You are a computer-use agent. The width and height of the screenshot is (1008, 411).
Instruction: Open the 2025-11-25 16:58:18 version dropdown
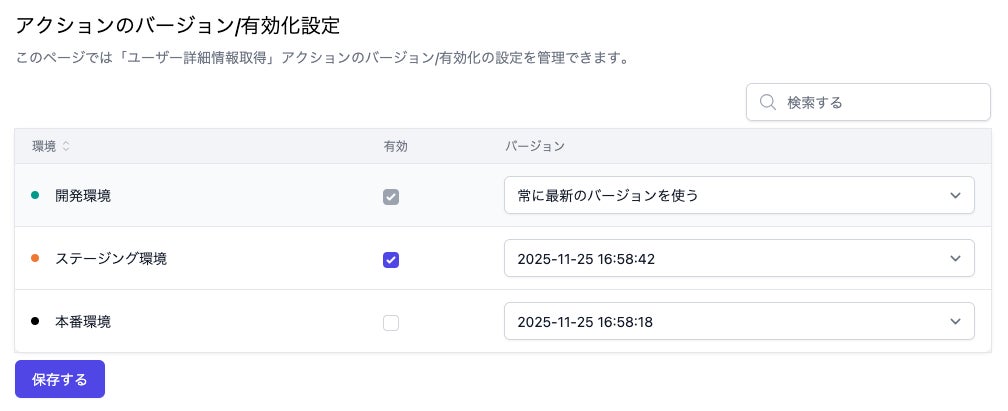(738, 321)
